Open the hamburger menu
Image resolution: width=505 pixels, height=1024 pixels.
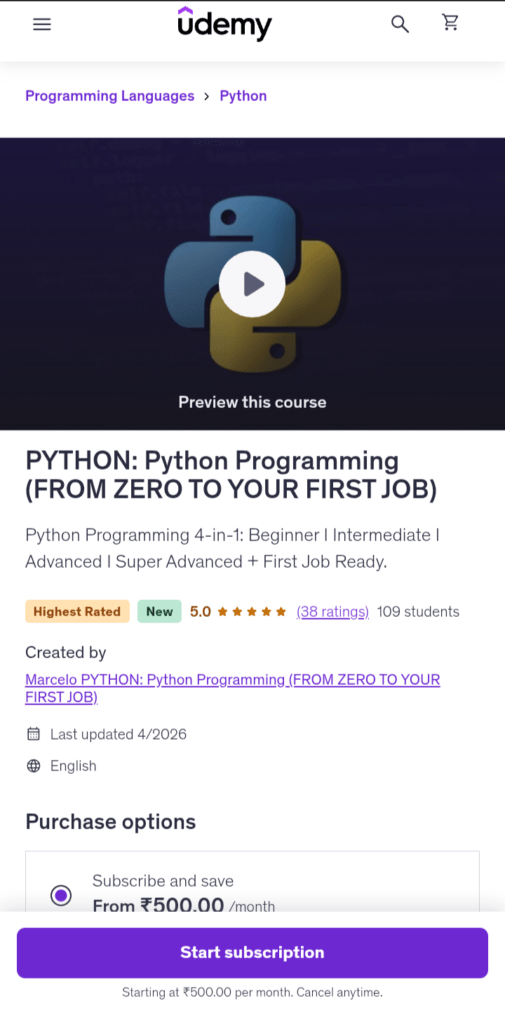pyautogui.click(x=42, y=25)
